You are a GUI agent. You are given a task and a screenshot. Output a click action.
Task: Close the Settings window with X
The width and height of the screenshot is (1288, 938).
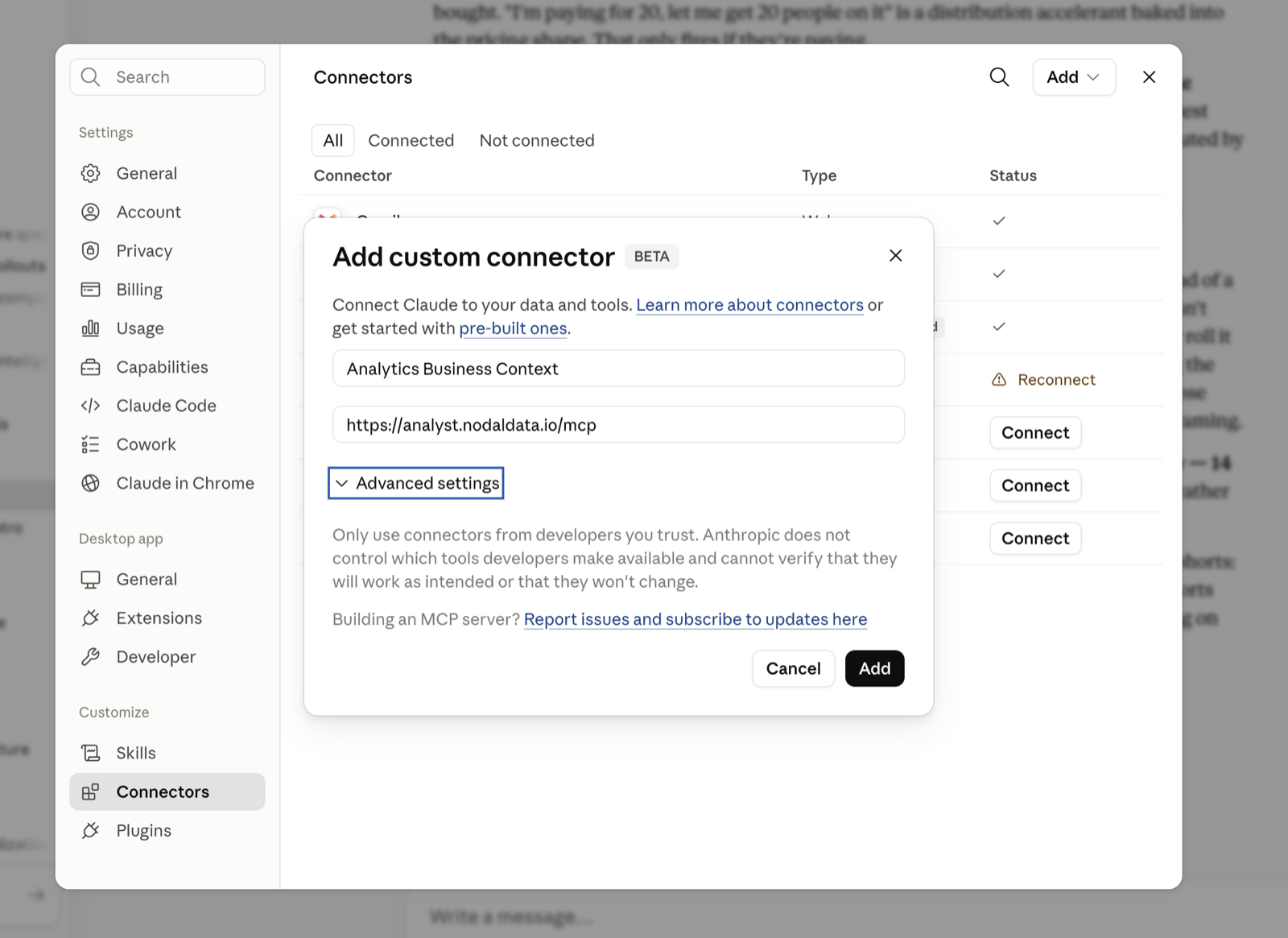(x=1149, y=77)
